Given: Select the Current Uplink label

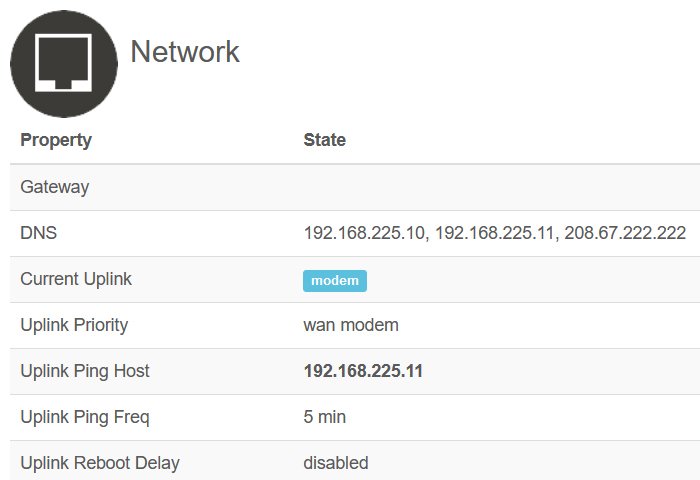Looking at the screenshot, I should pos(76,279).
